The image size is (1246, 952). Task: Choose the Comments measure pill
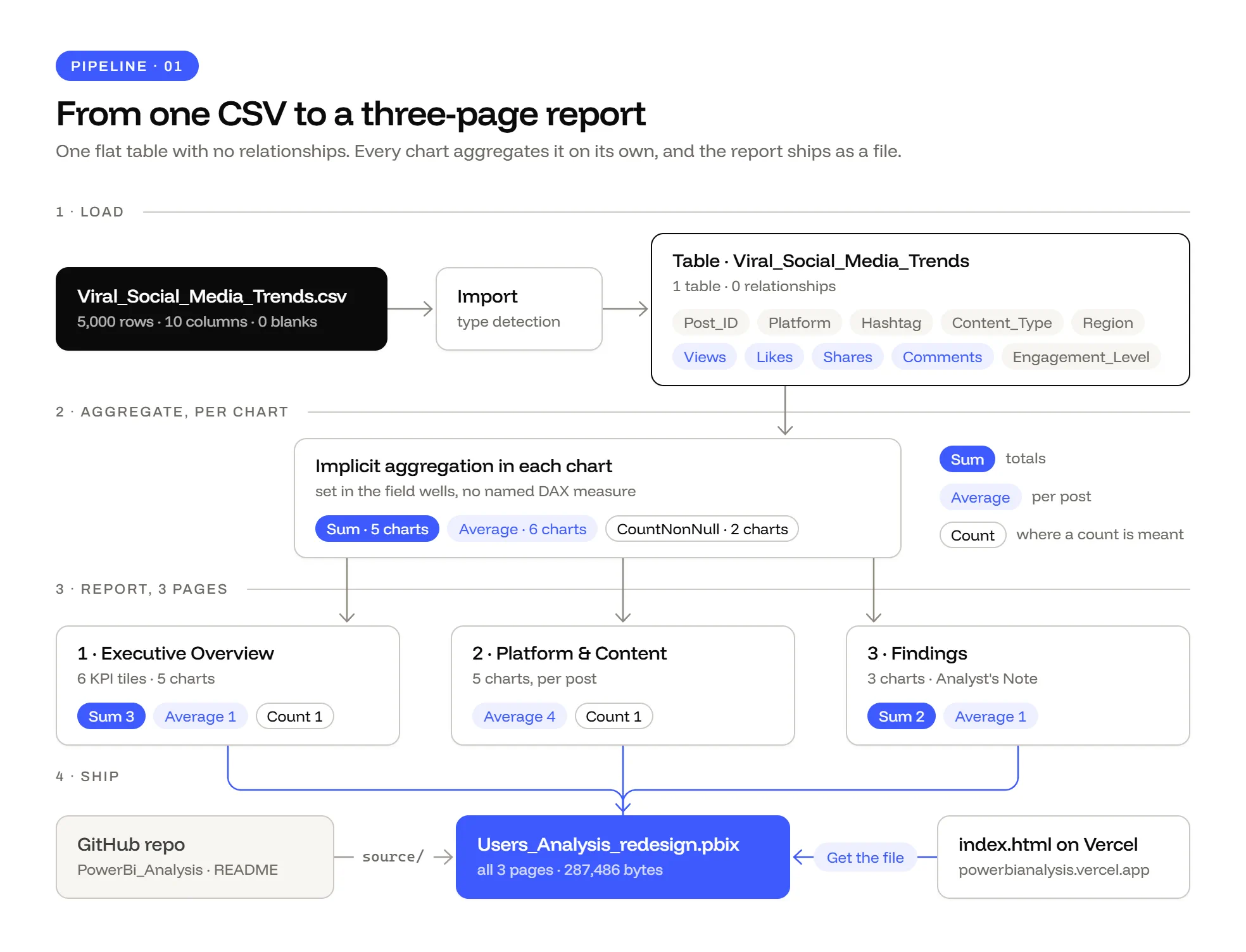click(x=942, y=357)
